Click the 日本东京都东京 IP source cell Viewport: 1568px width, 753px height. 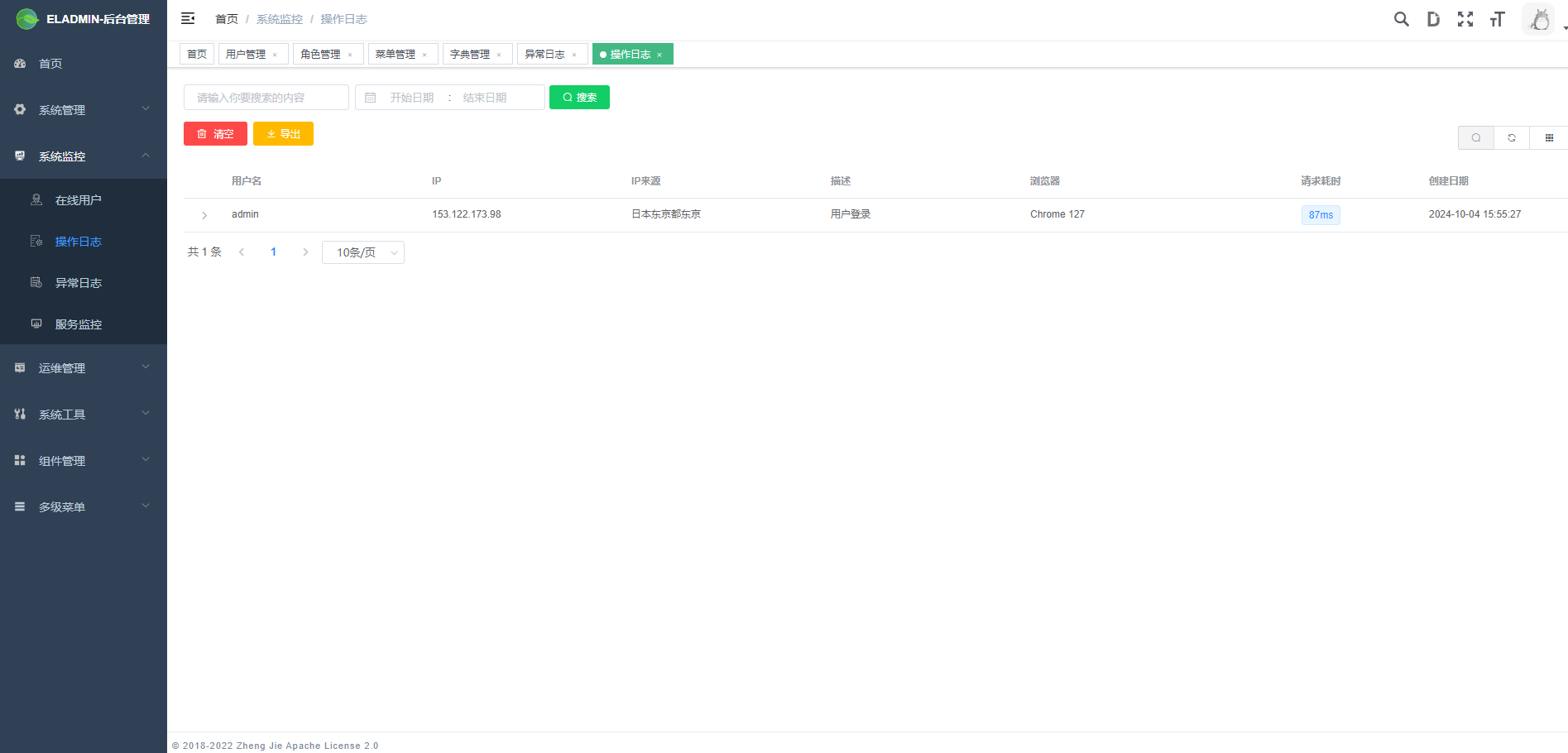(x=666, y=214)
